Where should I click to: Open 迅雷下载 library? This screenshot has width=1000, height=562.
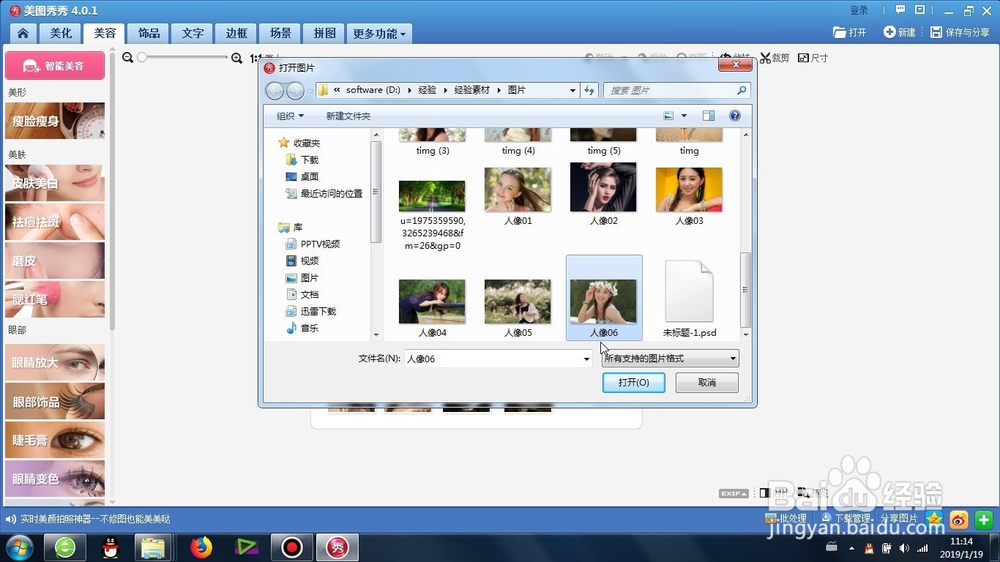(x=318, y=311)
